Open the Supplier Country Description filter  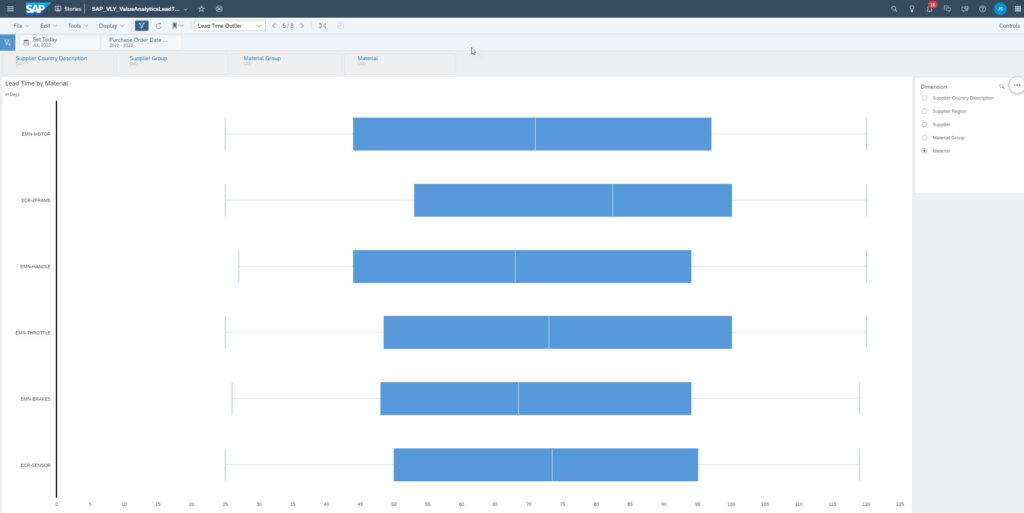coord(58,61)
